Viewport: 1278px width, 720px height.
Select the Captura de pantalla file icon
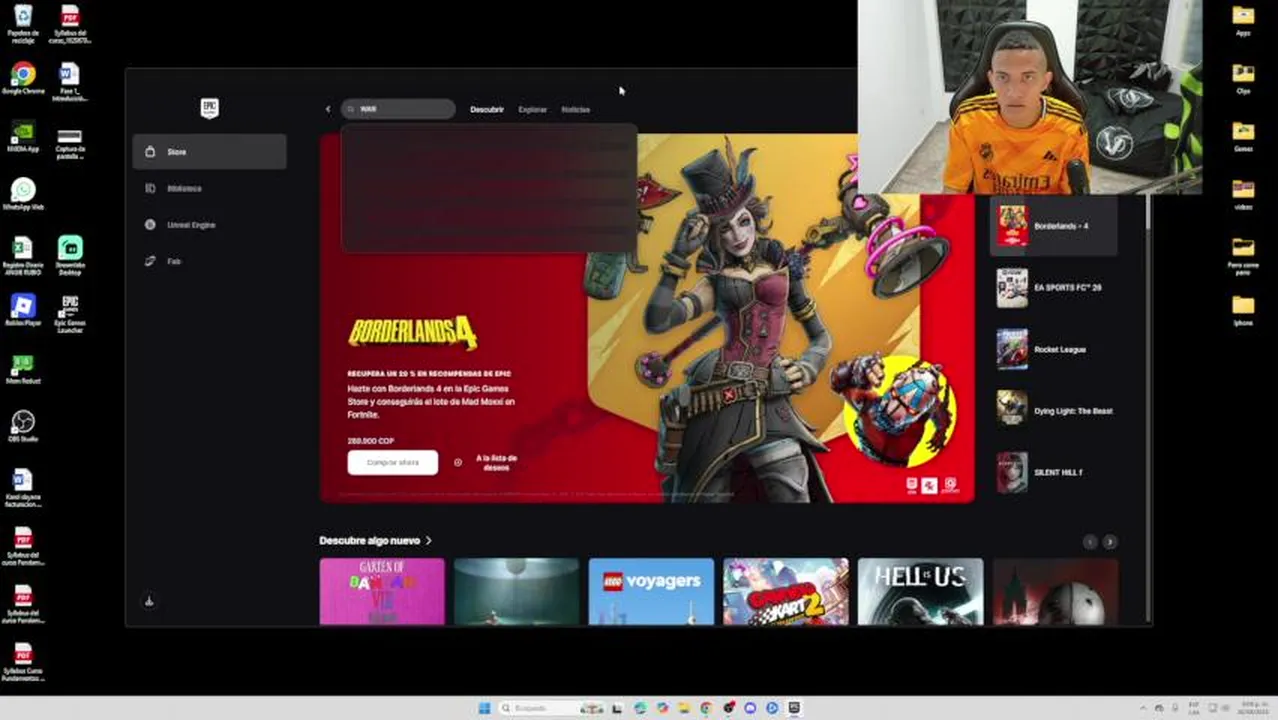(70, 143)
